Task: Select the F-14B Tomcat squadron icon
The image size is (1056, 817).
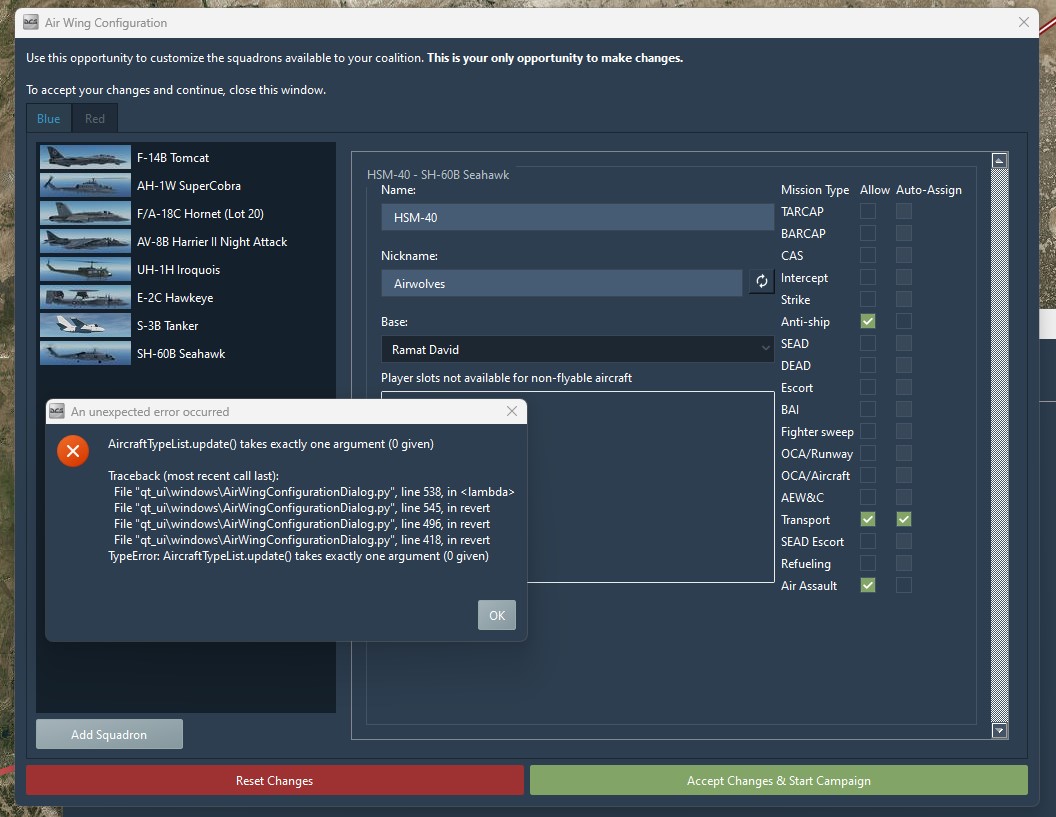Action: (85, 157)
